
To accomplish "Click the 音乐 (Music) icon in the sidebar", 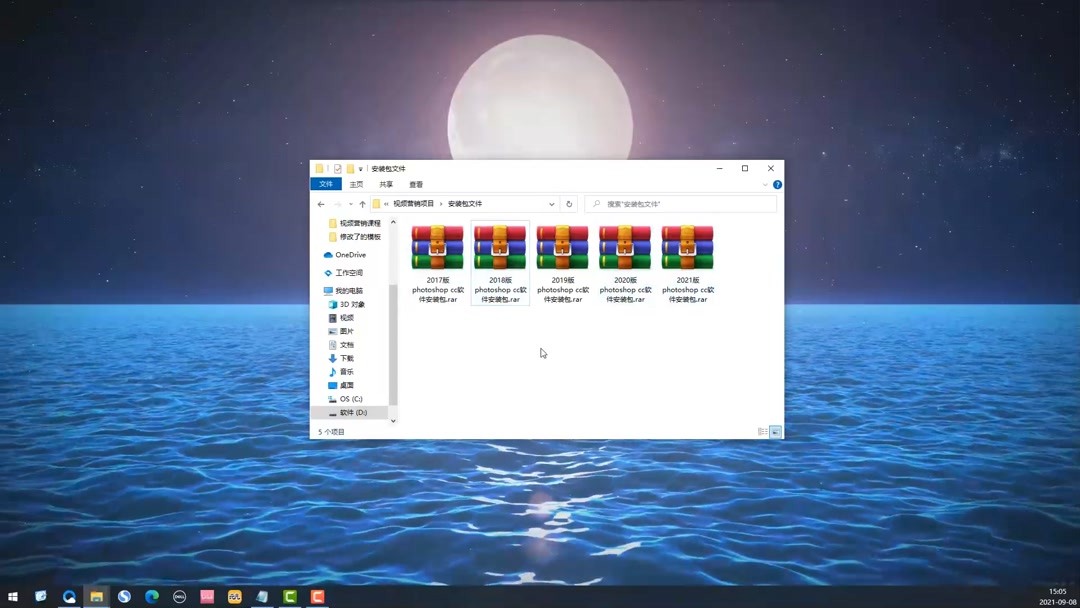I will pos(334,371).
